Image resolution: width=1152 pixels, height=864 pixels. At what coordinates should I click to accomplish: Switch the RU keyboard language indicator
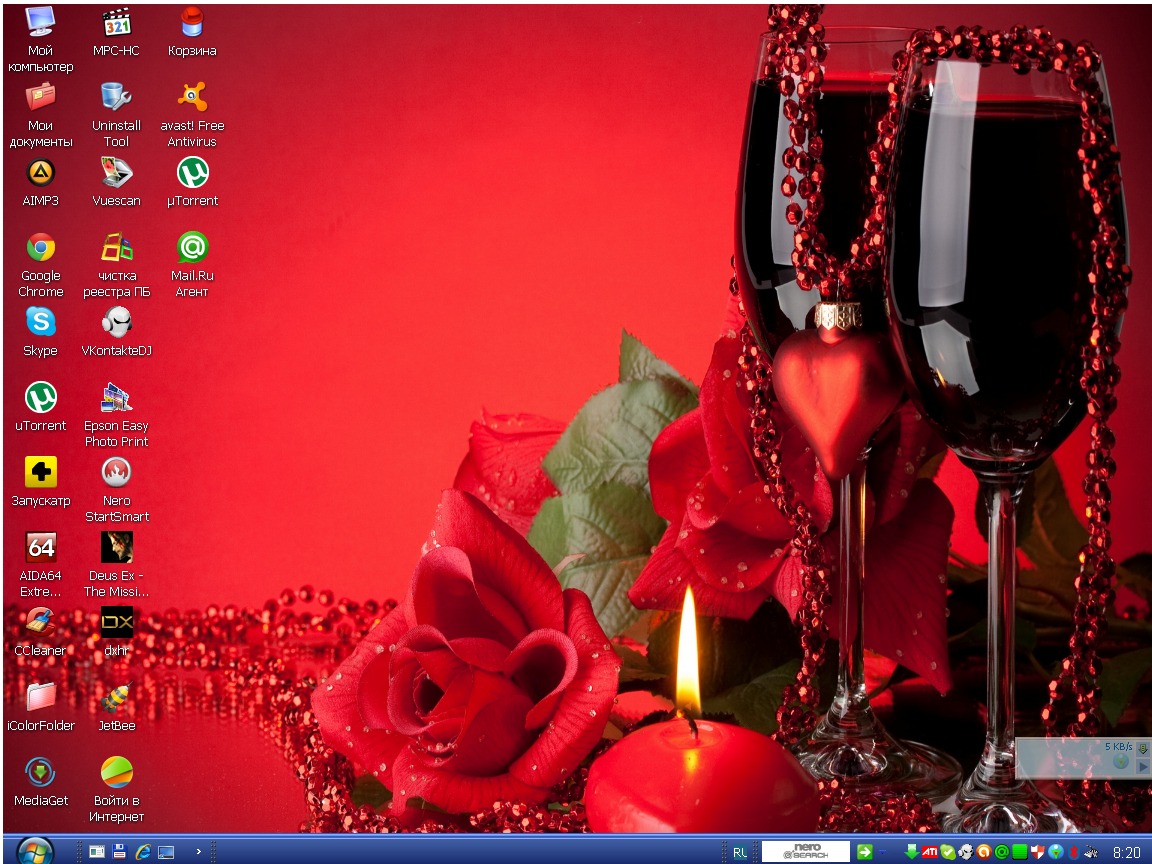point(739,852)
